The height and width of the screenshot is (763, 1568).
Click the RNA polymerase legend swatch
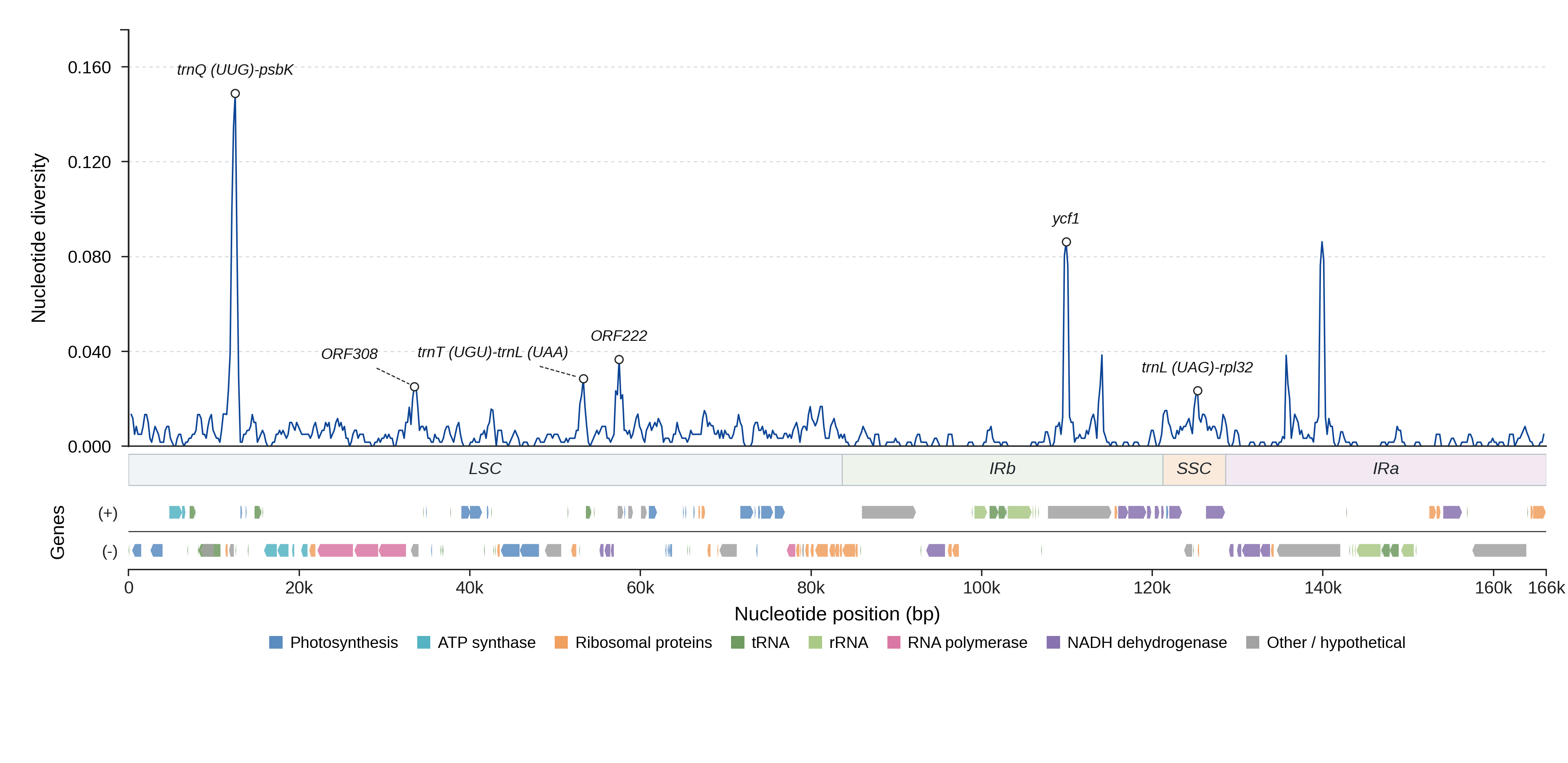(x=894, y=642)
